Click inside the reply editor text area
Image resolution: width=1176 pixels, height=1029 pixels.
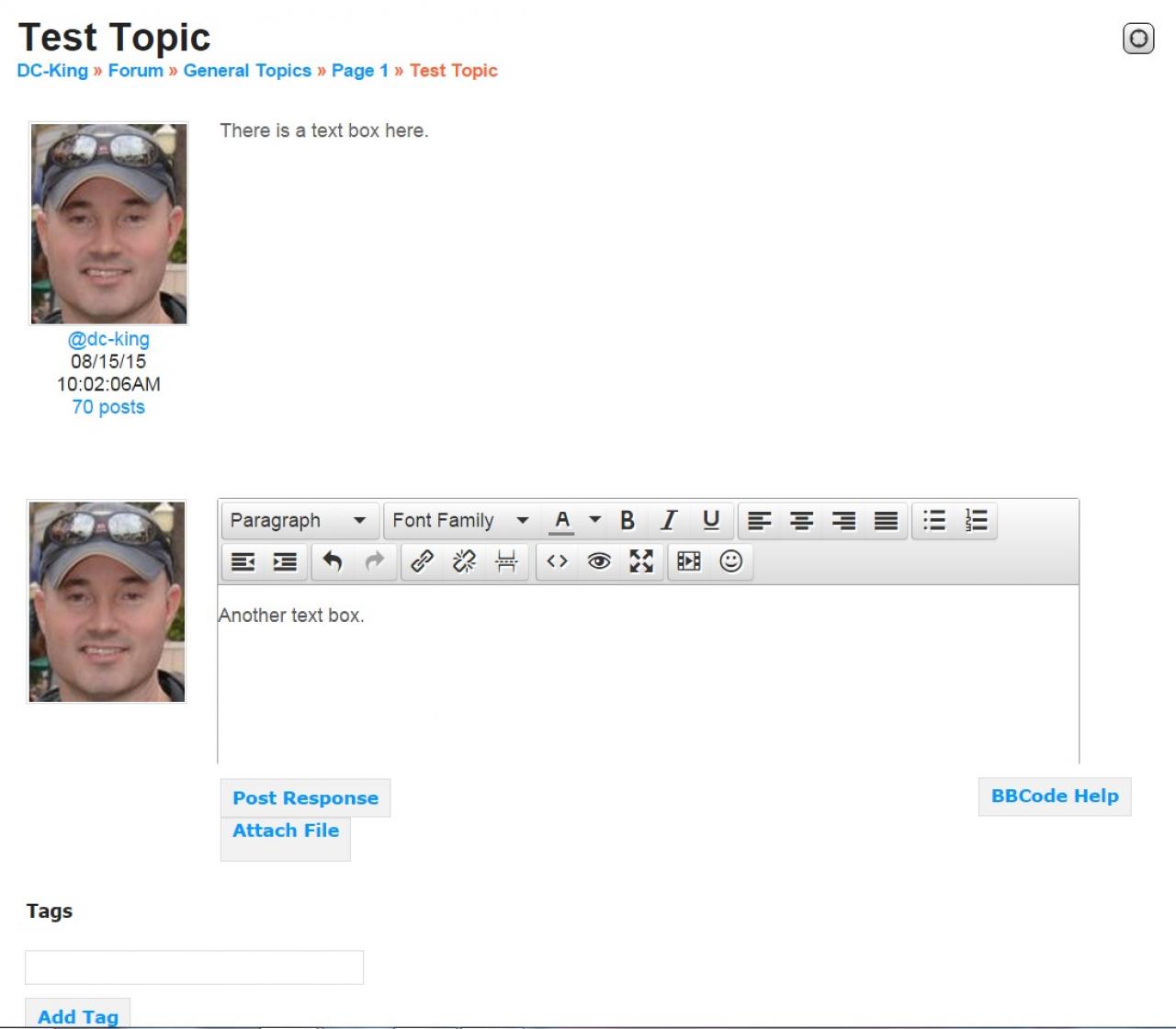(649, 674)
